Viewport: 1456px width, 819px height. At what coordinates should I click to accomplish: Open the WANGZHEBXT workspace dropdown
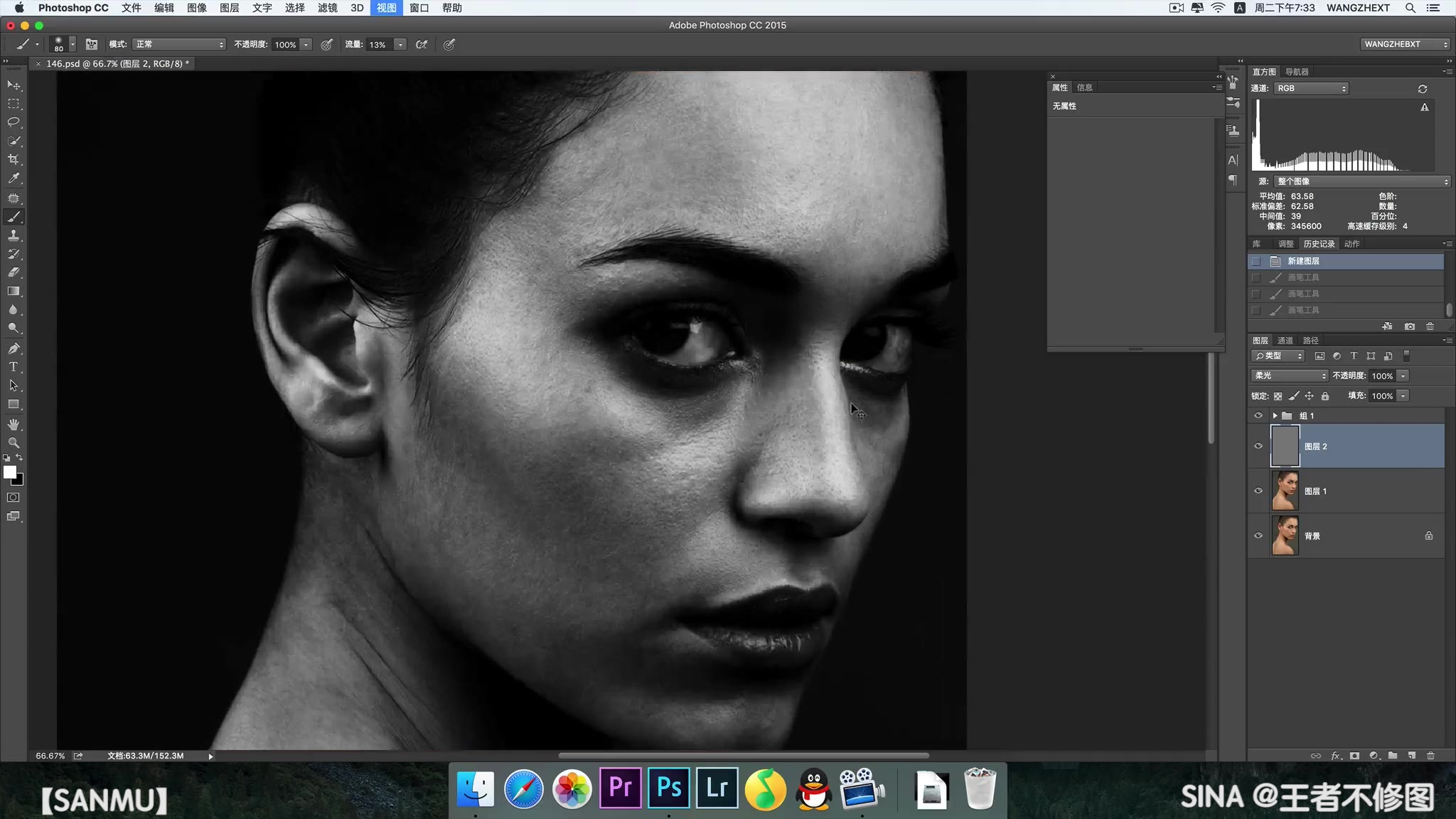point(1406,45)
